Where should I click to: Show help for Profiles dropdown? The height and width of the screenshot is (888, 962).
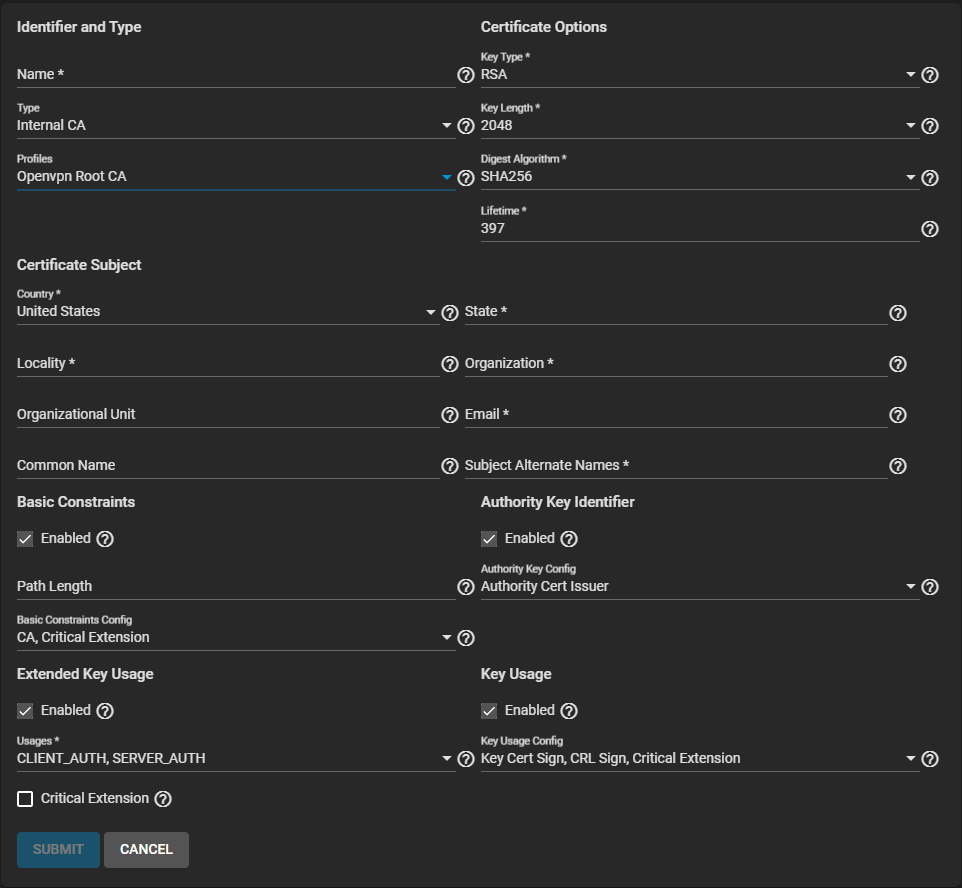[465, 178]
